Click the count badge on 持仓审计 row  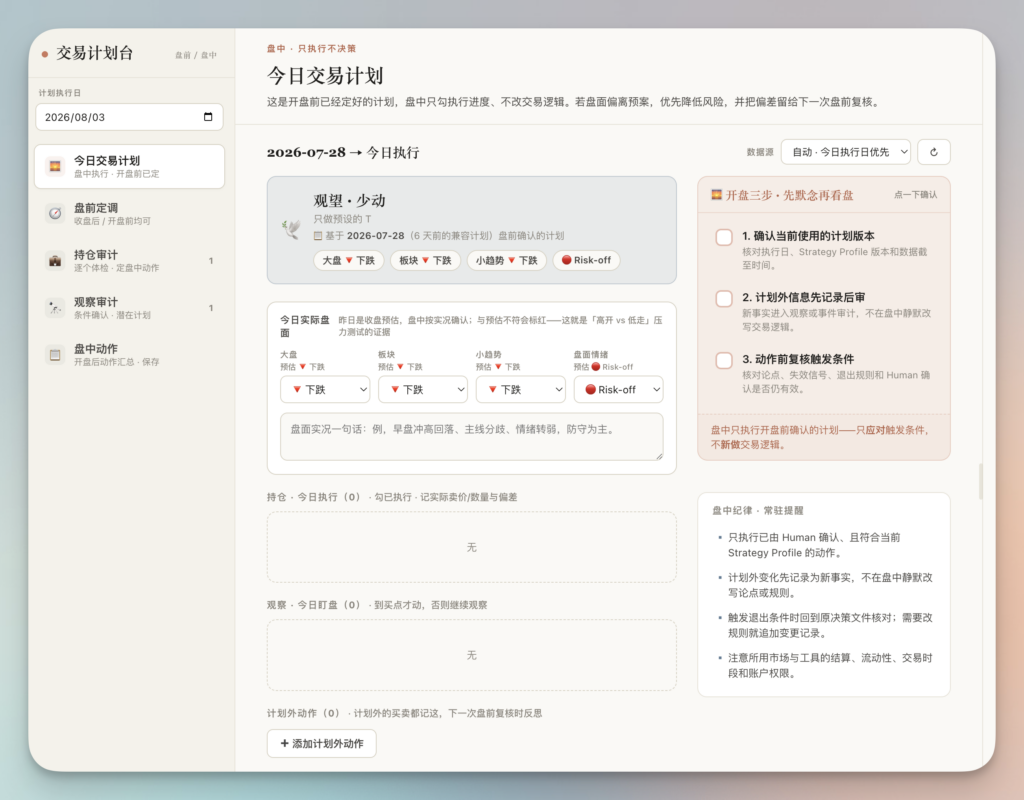coord(211,261)
